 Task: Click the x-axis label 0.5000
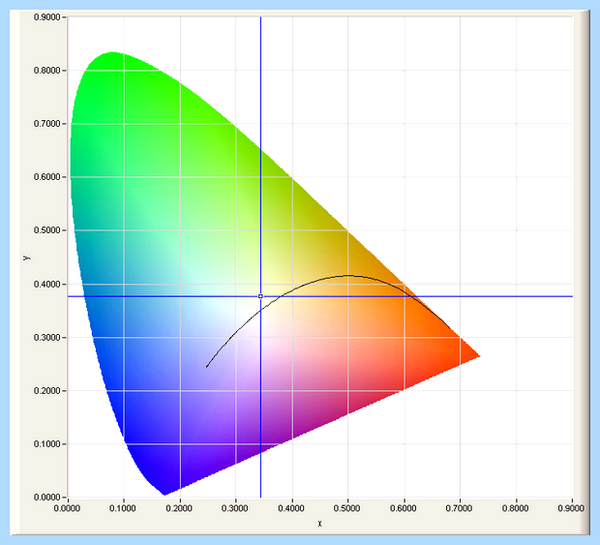(347, 508)
